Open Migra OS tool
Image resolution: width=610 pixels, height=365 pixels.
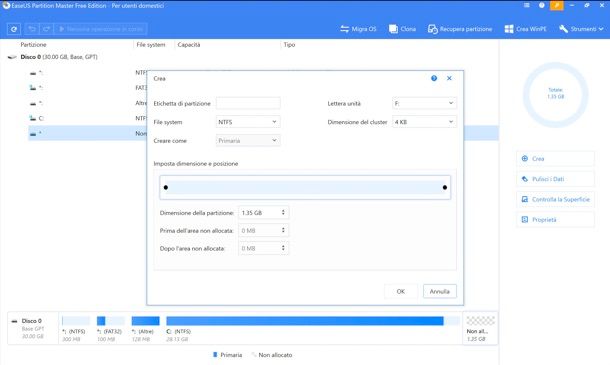click(358, 29)
